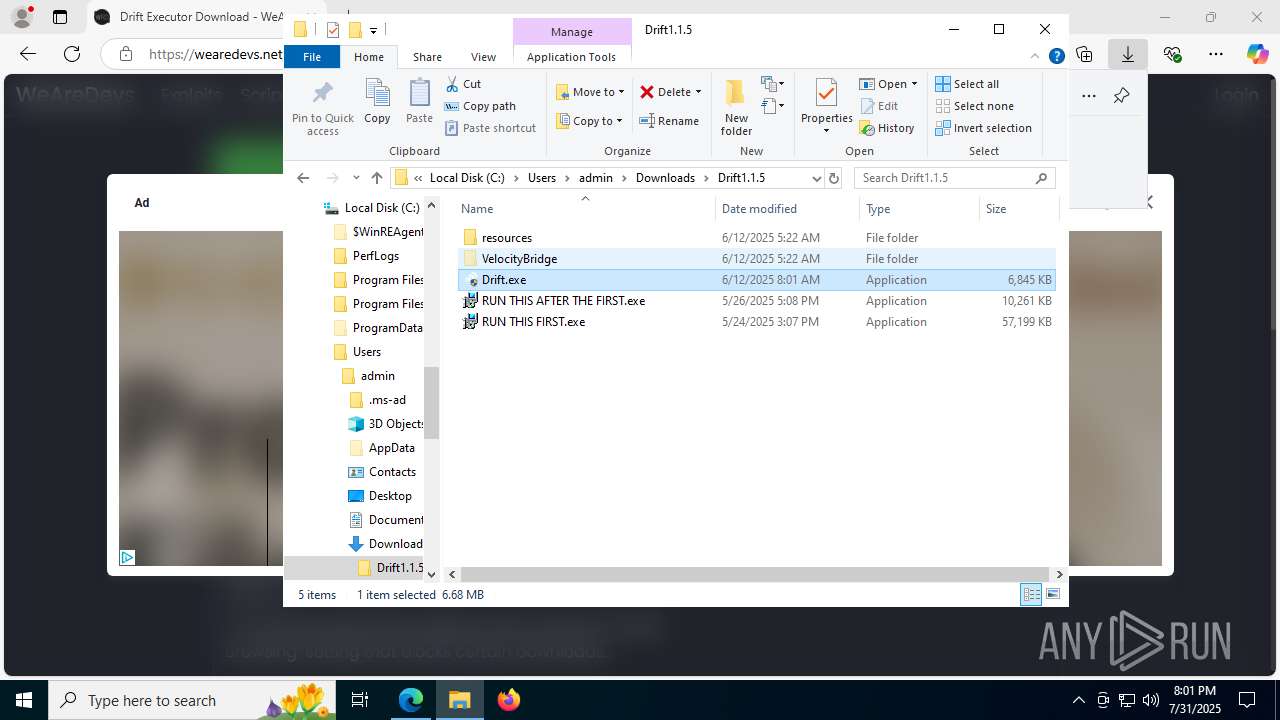Image resolution: width=1280 pixels, height=720 pixels.
Task: Sort by Date modified column header
Action: pos(787,209)
